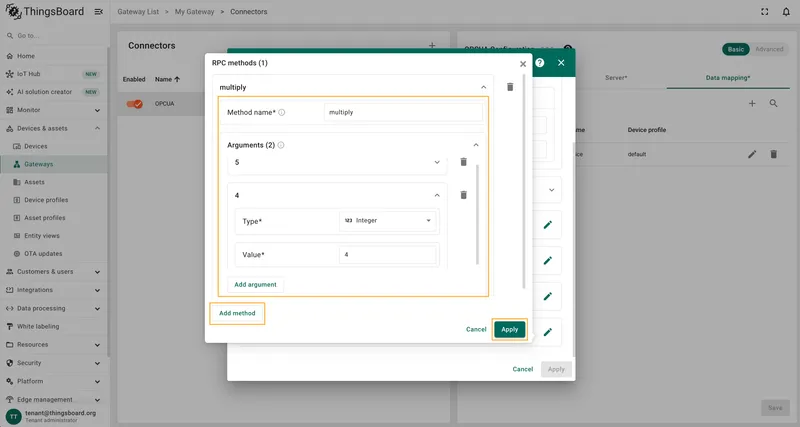
Task: Open AI solution creator in sidebar
Action: pyautogui.click(x=54, y=92)
